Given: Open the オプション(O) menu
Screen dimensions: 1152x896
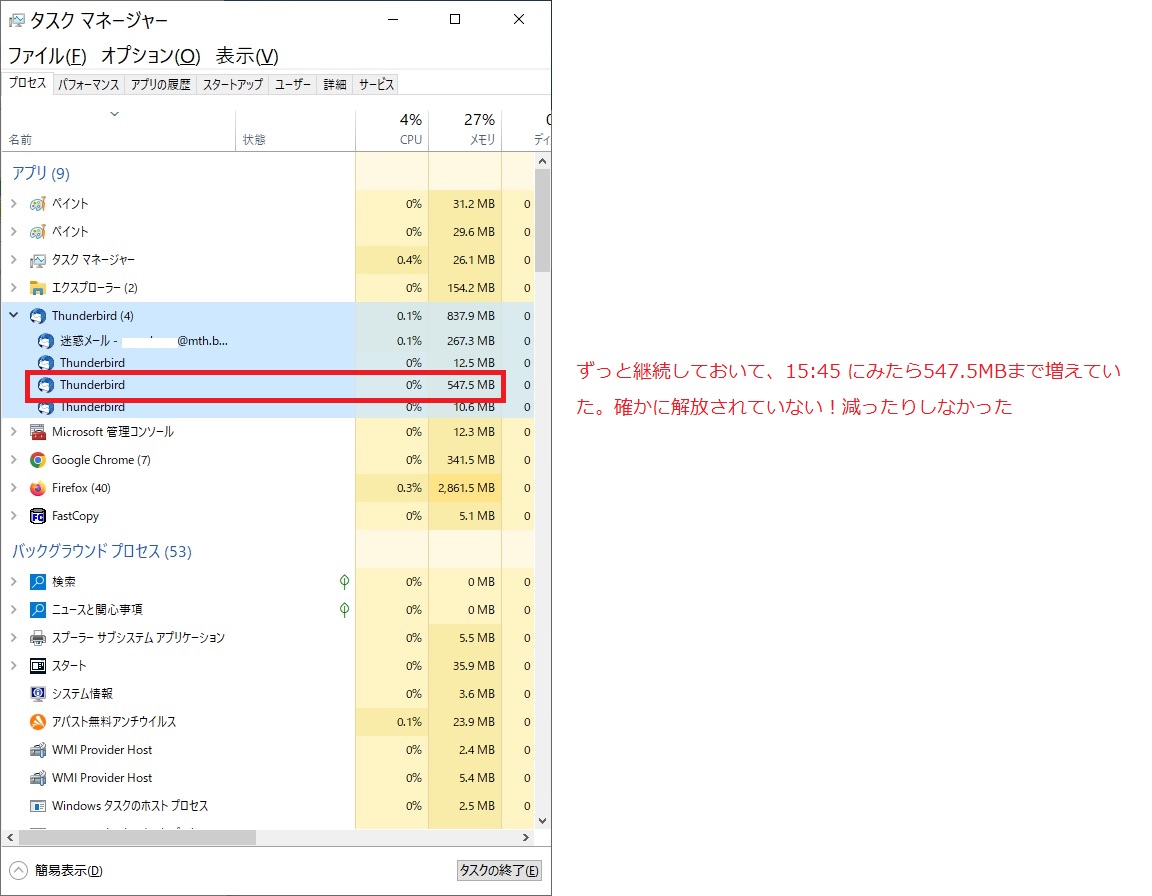Looking at the screenshot, I should click(150, 56).
